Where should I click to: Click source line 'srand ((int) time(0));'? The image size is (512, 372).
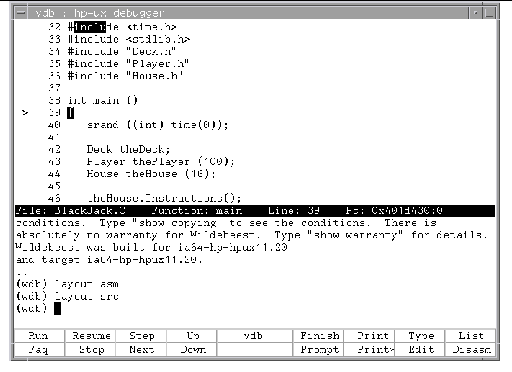pyautogui.click(x=157, y=125)
